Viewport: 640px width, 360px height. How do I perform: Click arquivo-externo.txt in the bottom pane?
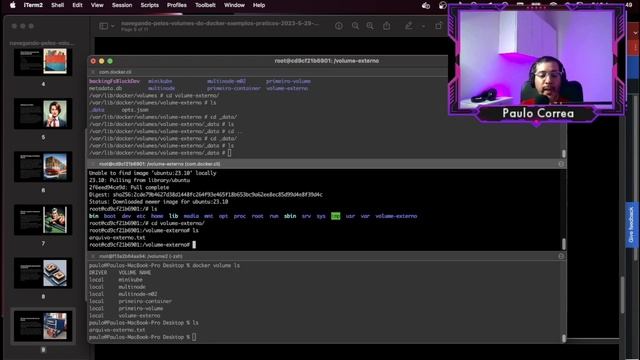pos(117,330)
